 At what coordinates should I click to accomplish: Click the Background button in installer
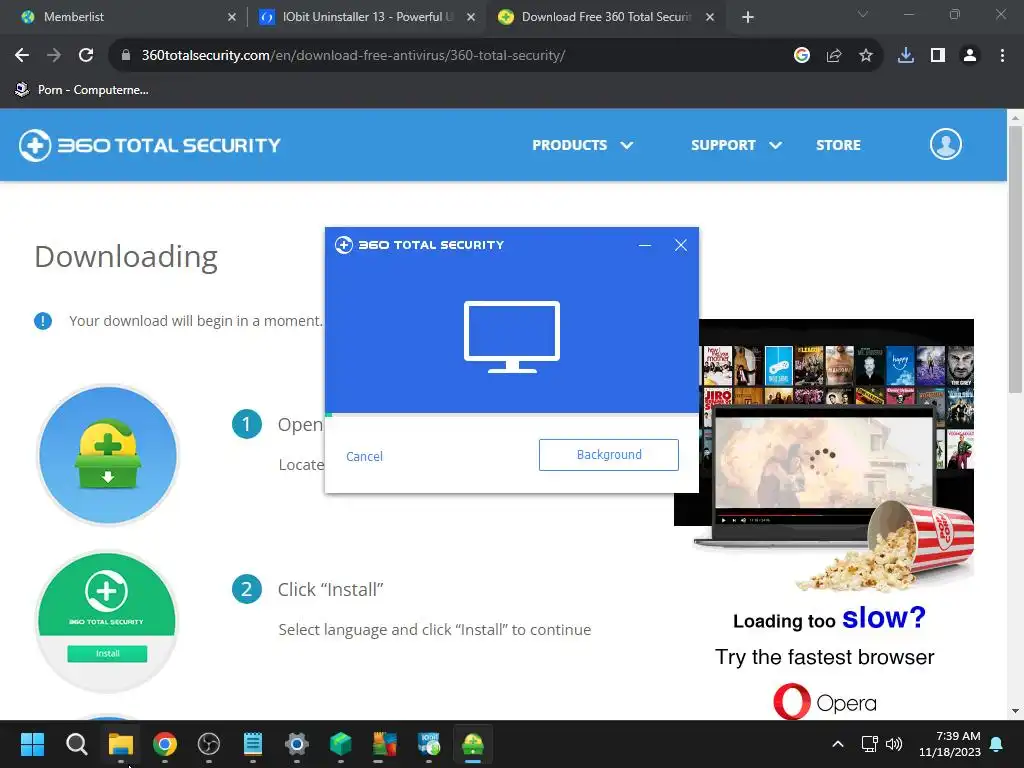coord(609,455)
